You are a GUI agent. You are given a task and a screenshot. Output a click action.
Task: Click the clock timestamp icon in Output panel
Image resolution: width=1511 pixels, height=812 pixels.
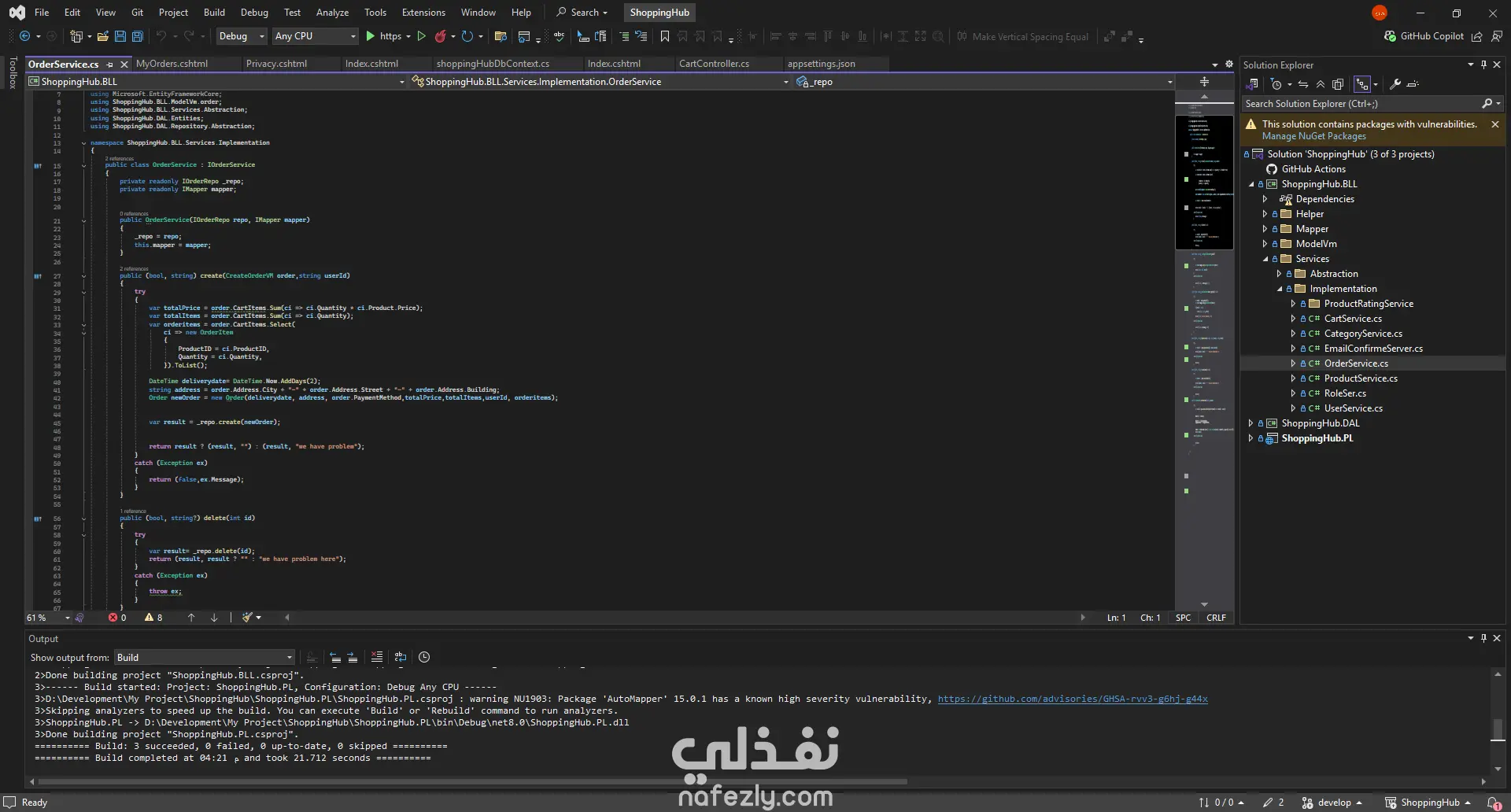point(424,658)
